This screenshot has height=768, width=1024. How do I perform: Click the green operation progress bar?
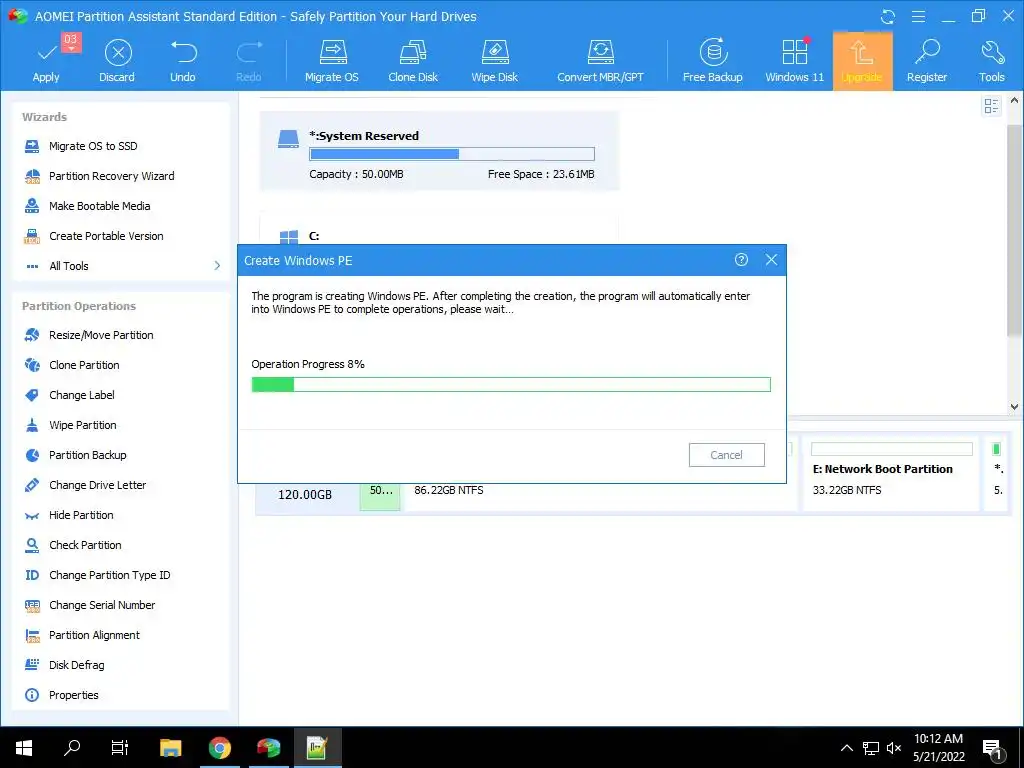511,385
